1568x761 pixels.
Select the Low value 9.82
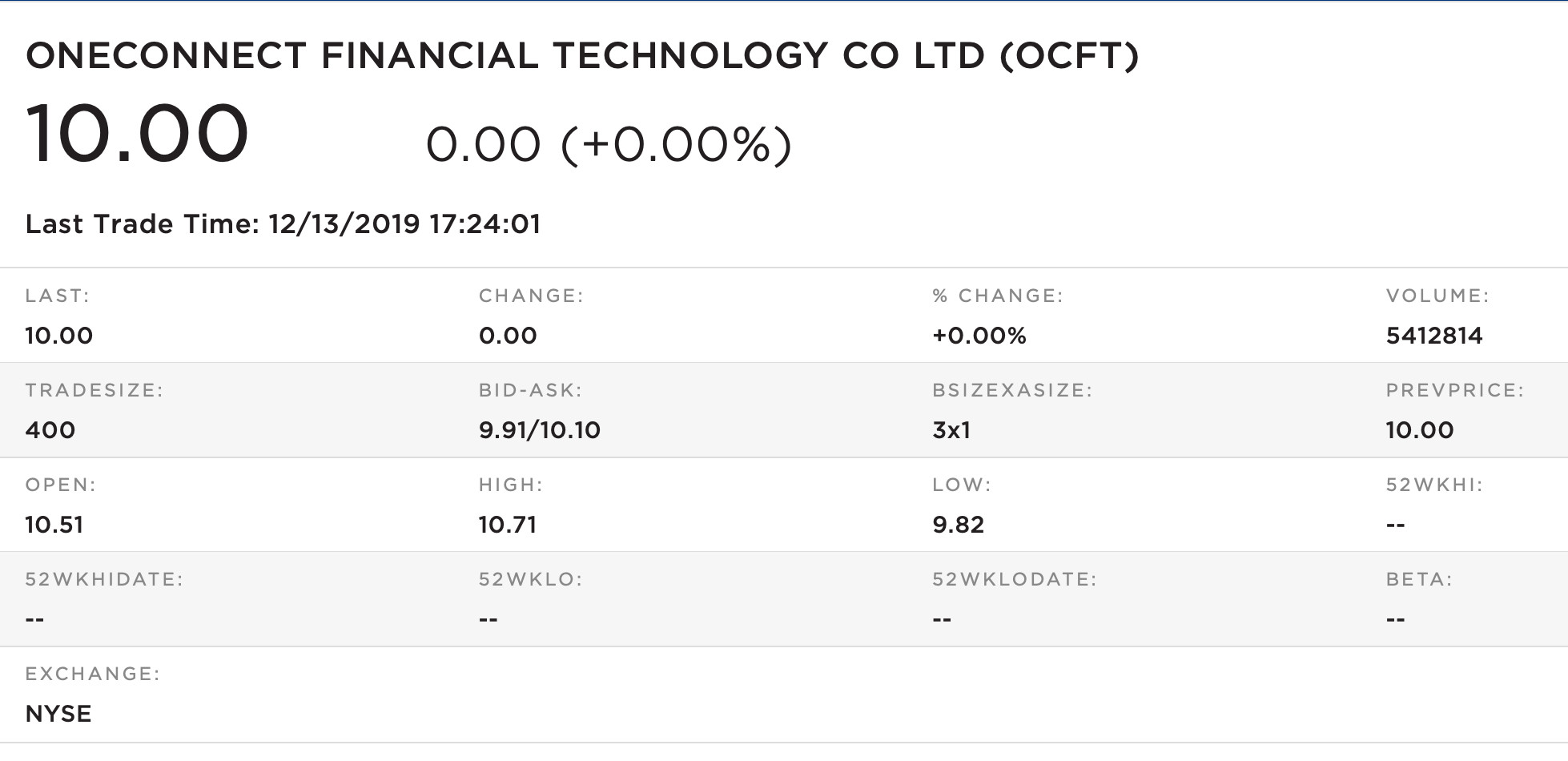[958, 525]
